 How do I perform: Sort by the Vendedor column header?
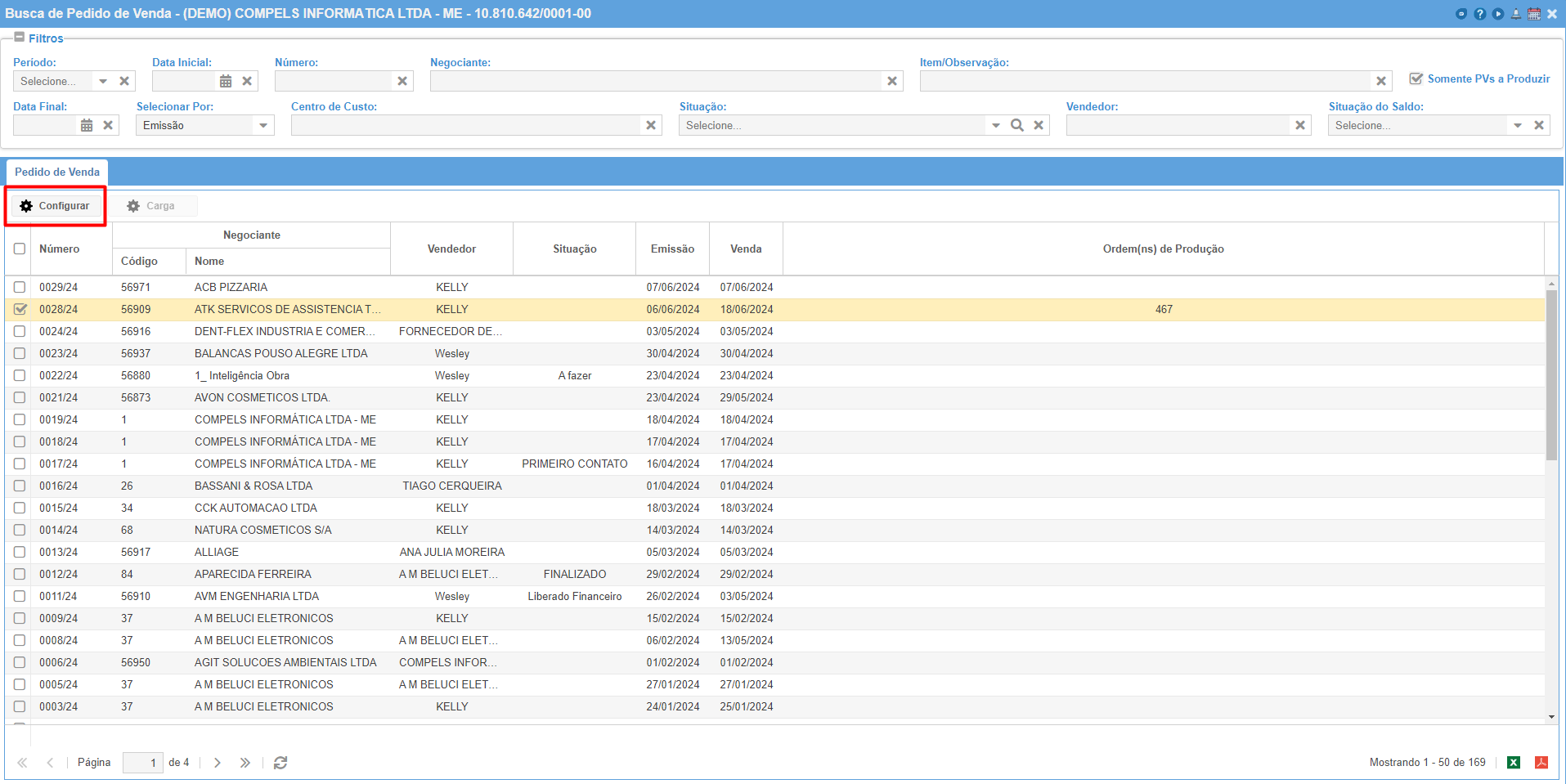[451, 249]
